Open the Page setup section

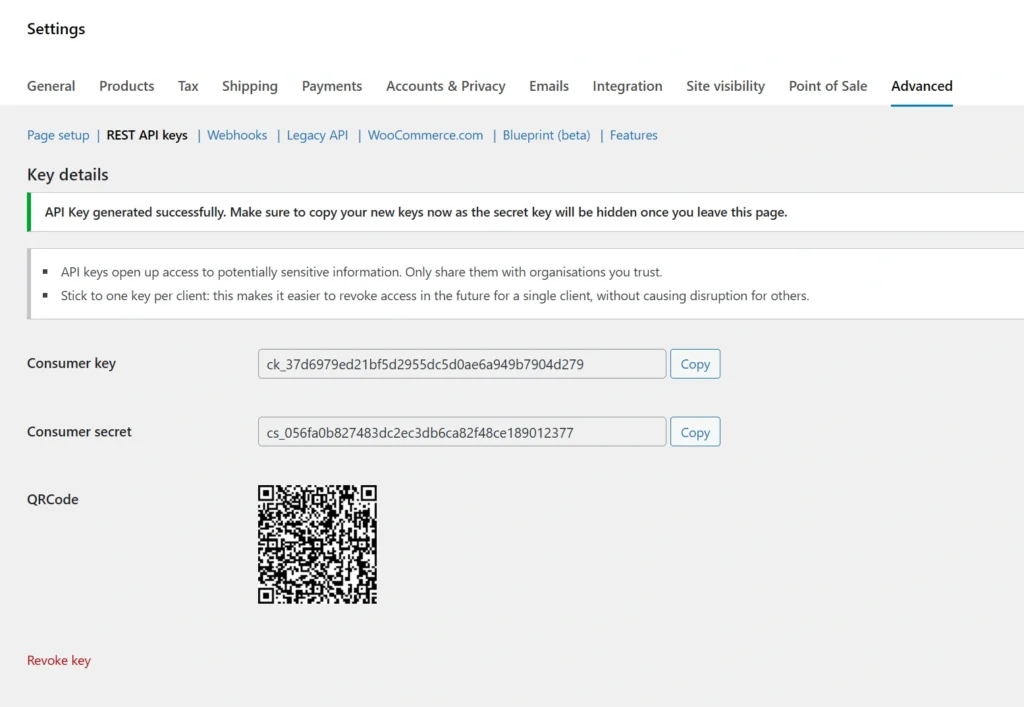click(x=57, y=135)
